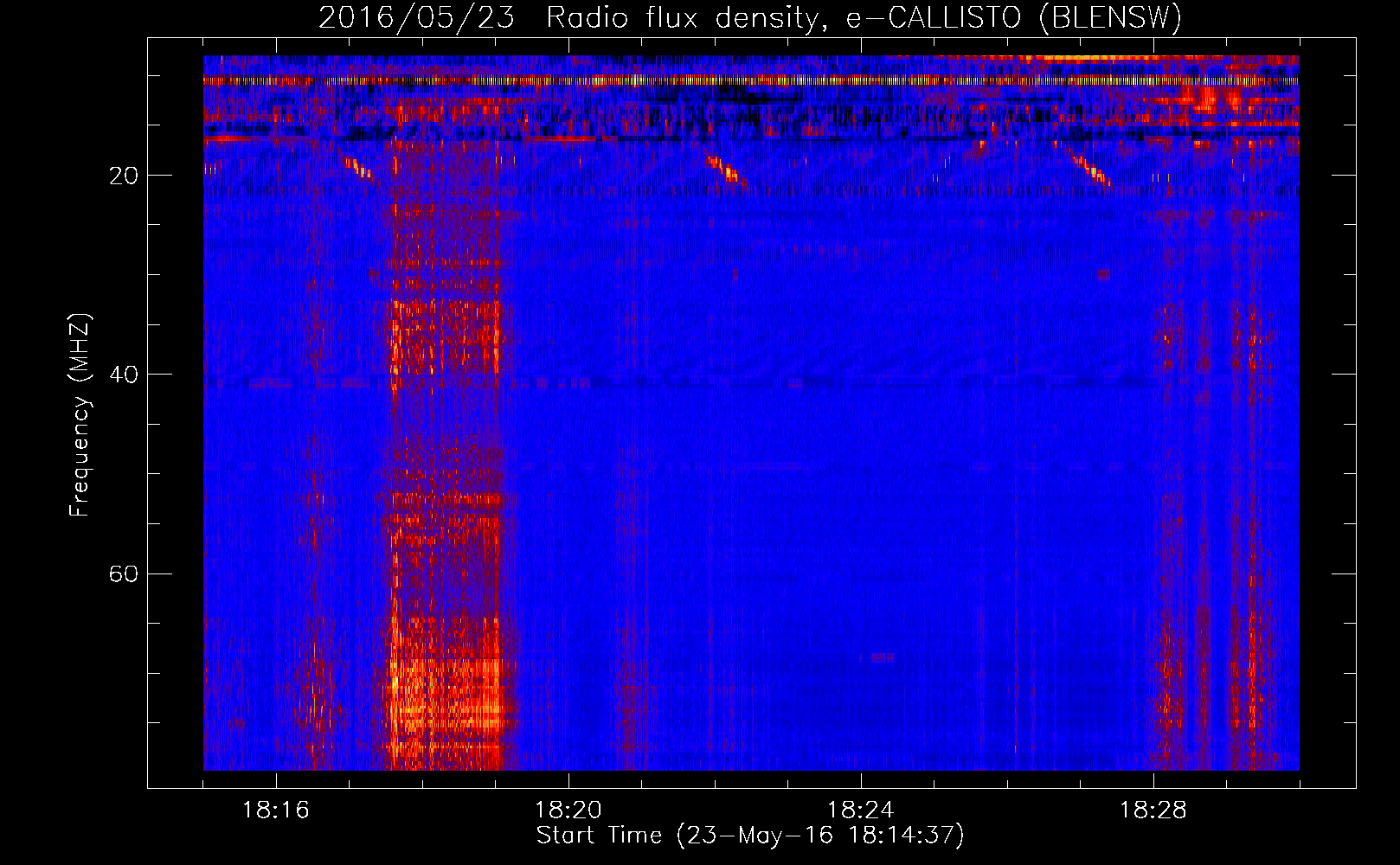1400x865 pixels.
Task: Click the plot title "2016/05/23 Radio flux density, e-CALLISTO (BLENSW)"
Action: [750, 18]
